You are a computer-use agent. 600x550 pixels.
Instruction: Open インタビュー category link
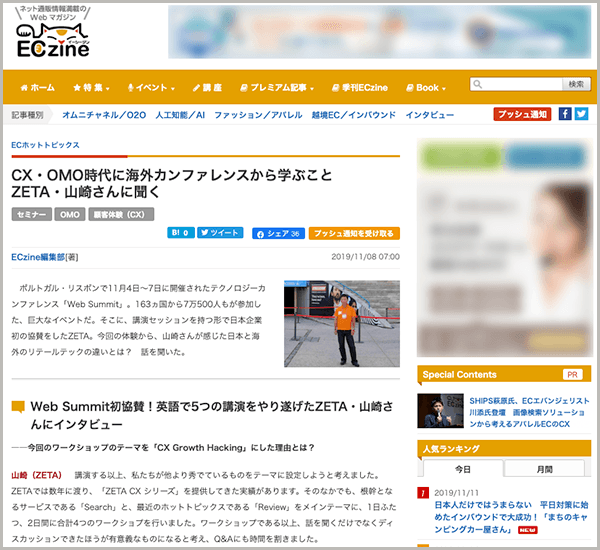pos(430,115)
